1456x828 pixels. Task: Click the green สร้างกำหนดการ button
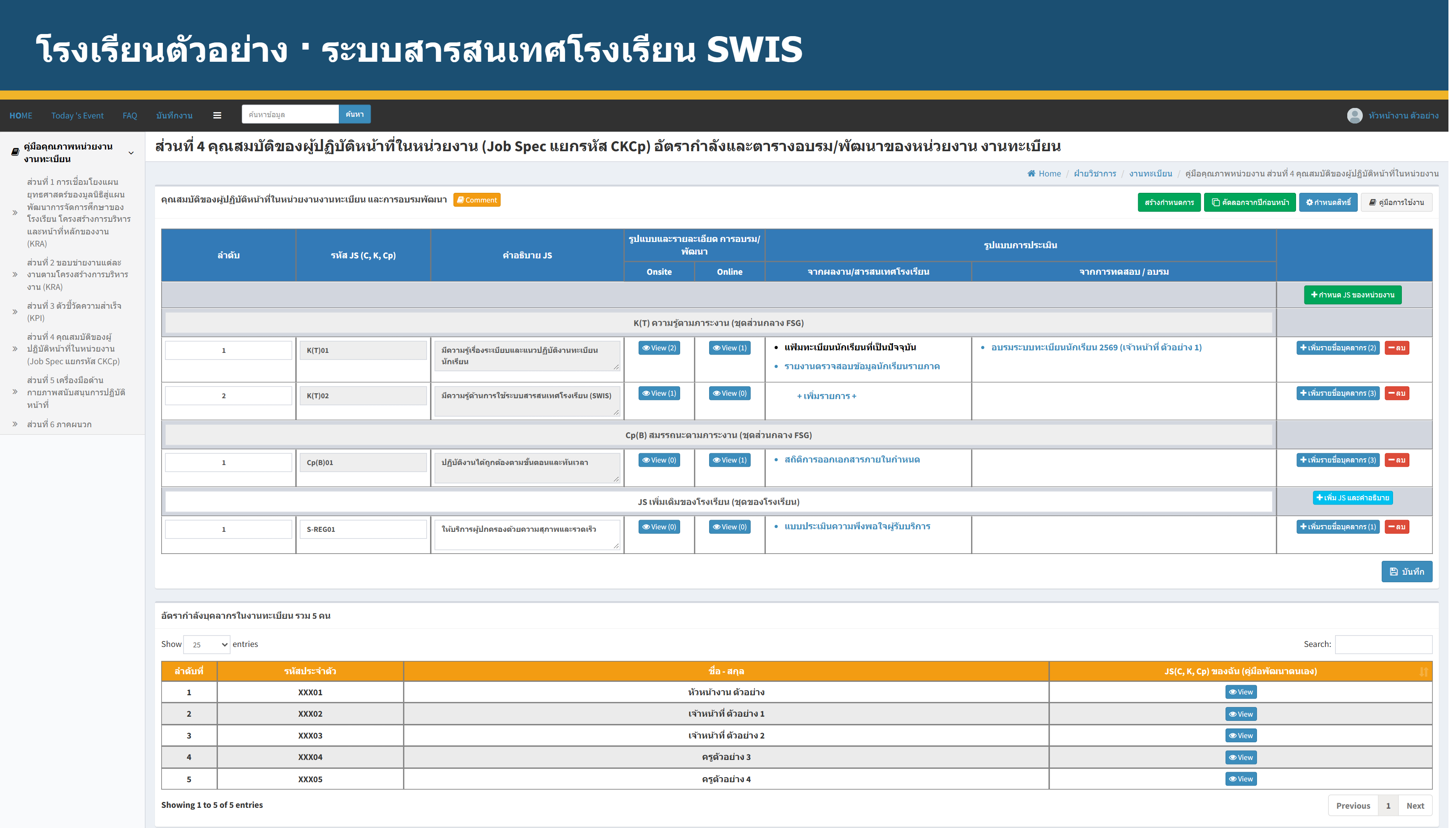tap(1169, 202)
